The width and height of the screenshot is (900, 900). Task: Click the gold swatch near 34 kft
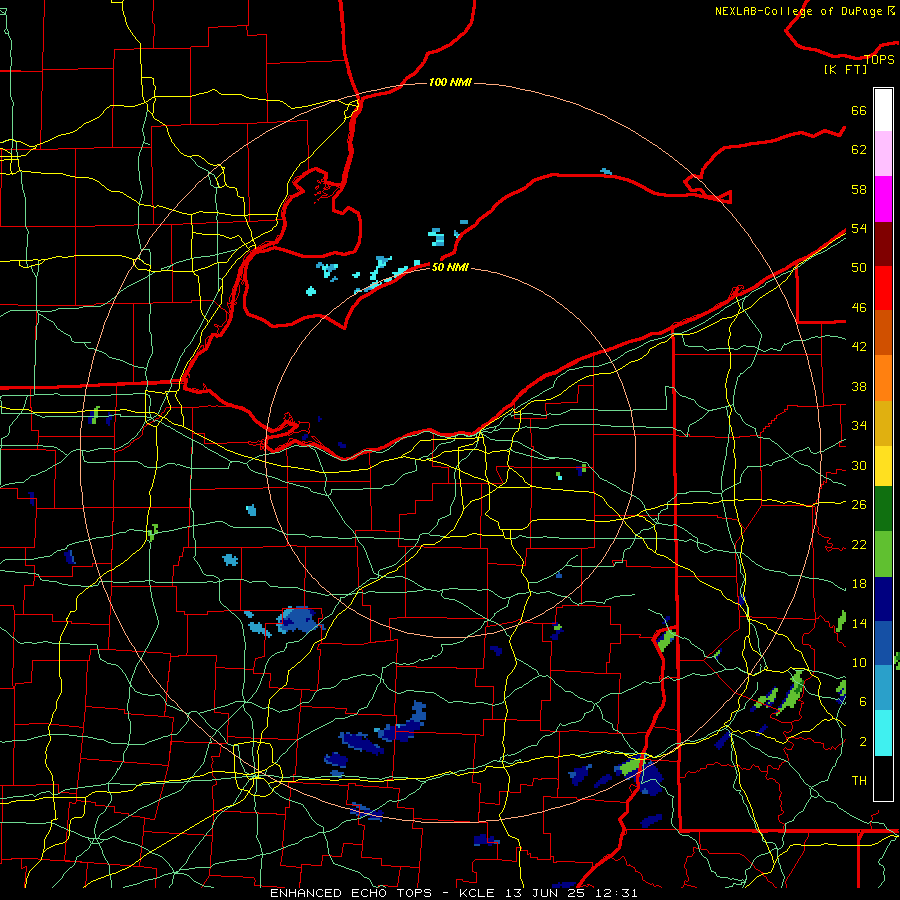(883, 422)
